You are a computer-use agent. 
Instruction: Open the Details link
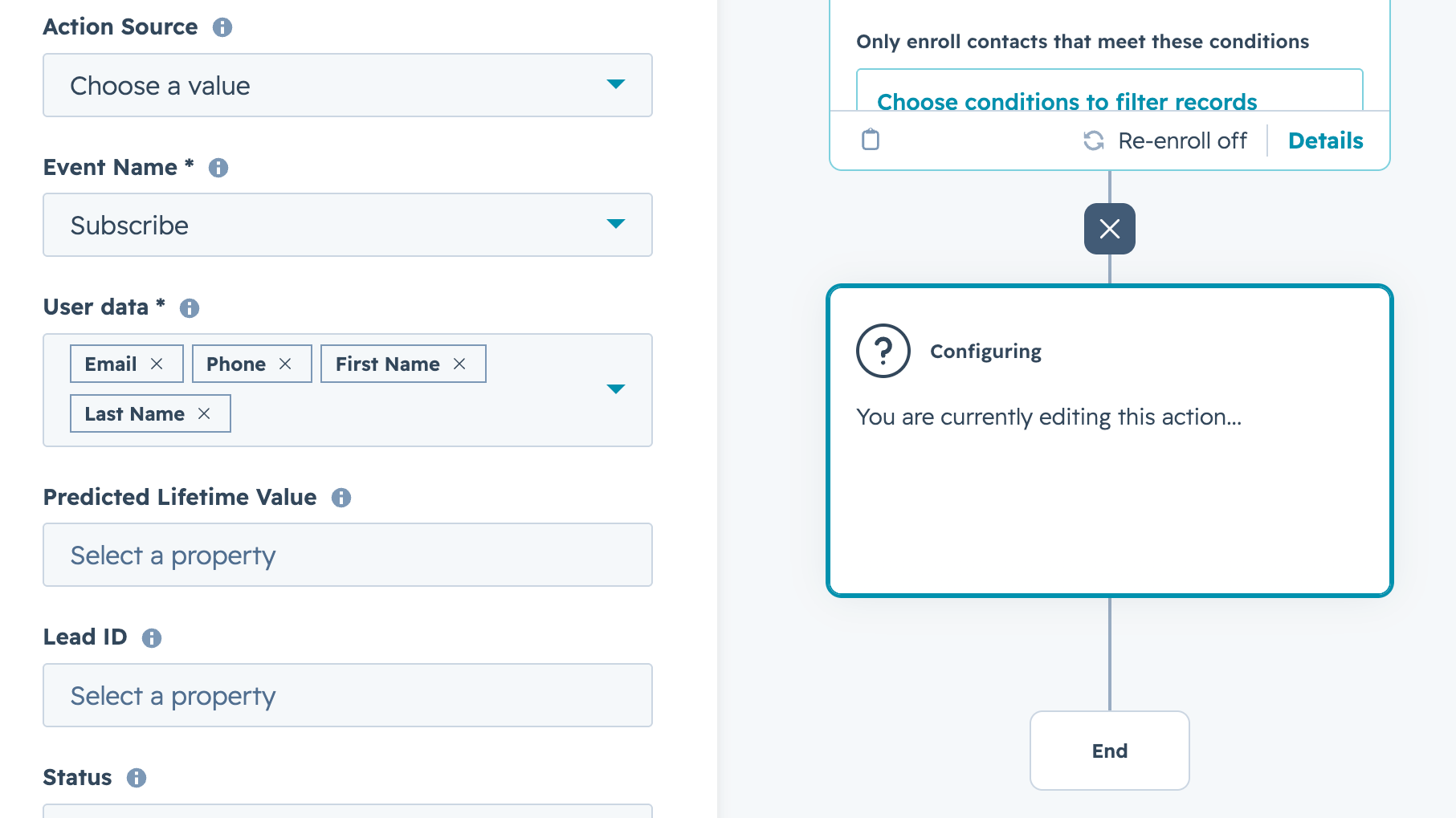[1326, 140]
